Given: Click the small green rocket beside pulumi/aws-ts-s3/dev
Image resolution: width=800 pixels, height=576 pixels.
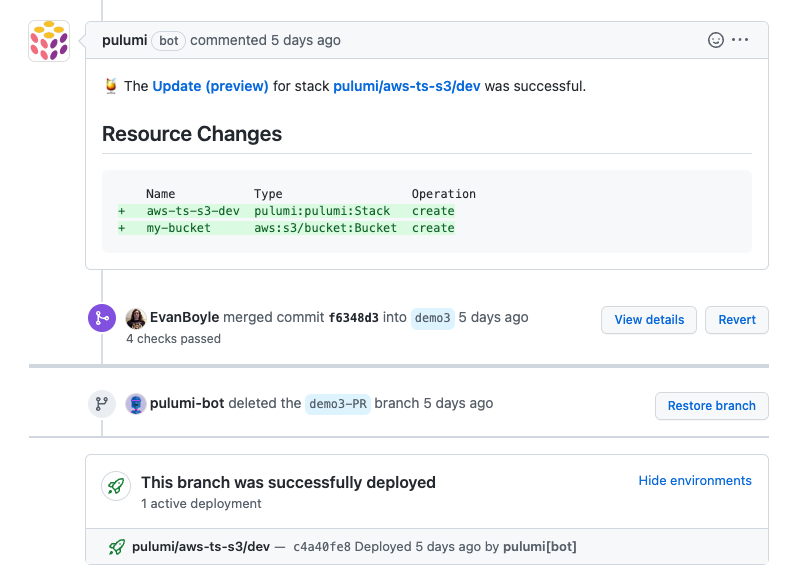Looking at the screenshot, I should (x=117, y=547).
